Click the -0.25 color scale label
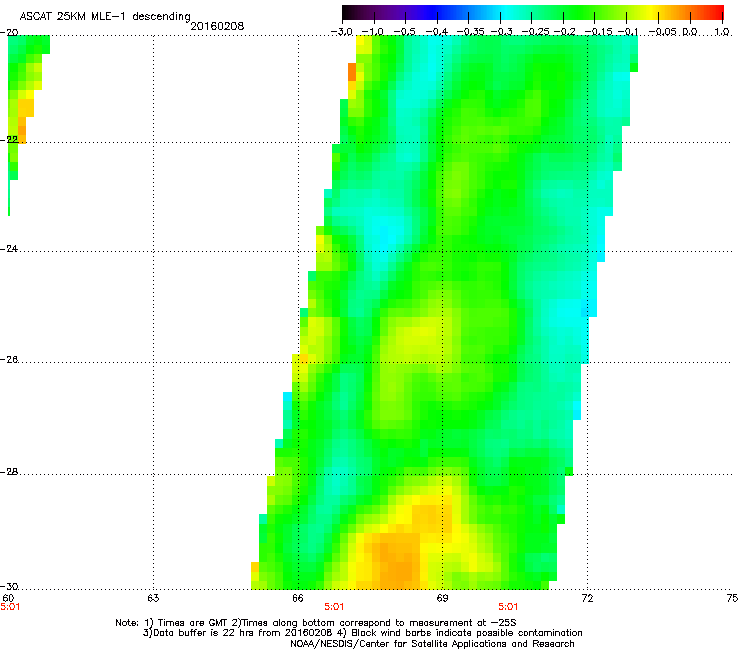The width and height of the screenshot is (740, 650). tap(535, 32)
